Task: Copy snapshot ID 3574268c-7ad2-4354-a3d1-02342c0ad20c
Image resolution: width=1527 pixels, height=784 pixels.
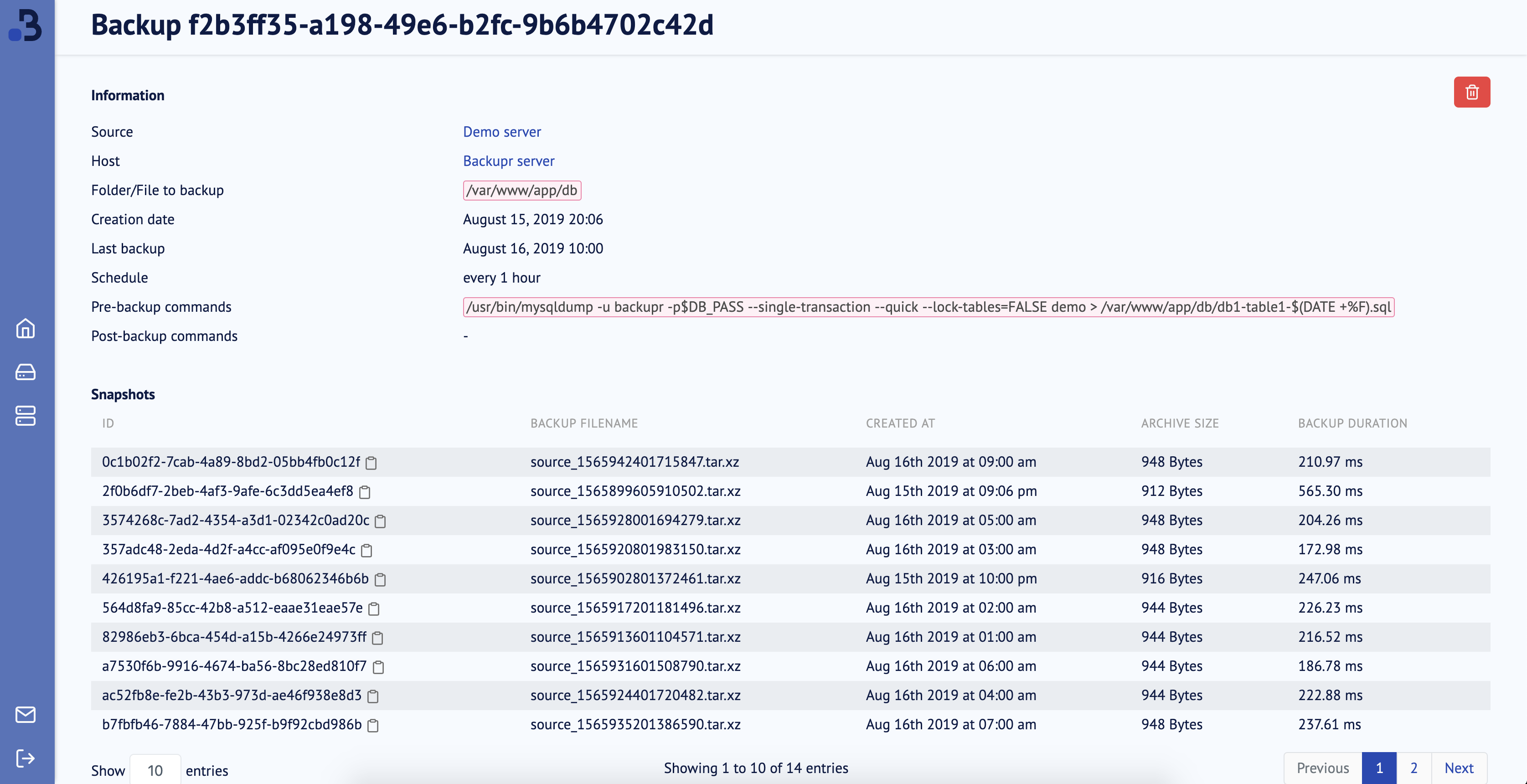Action: coord(381,521)
